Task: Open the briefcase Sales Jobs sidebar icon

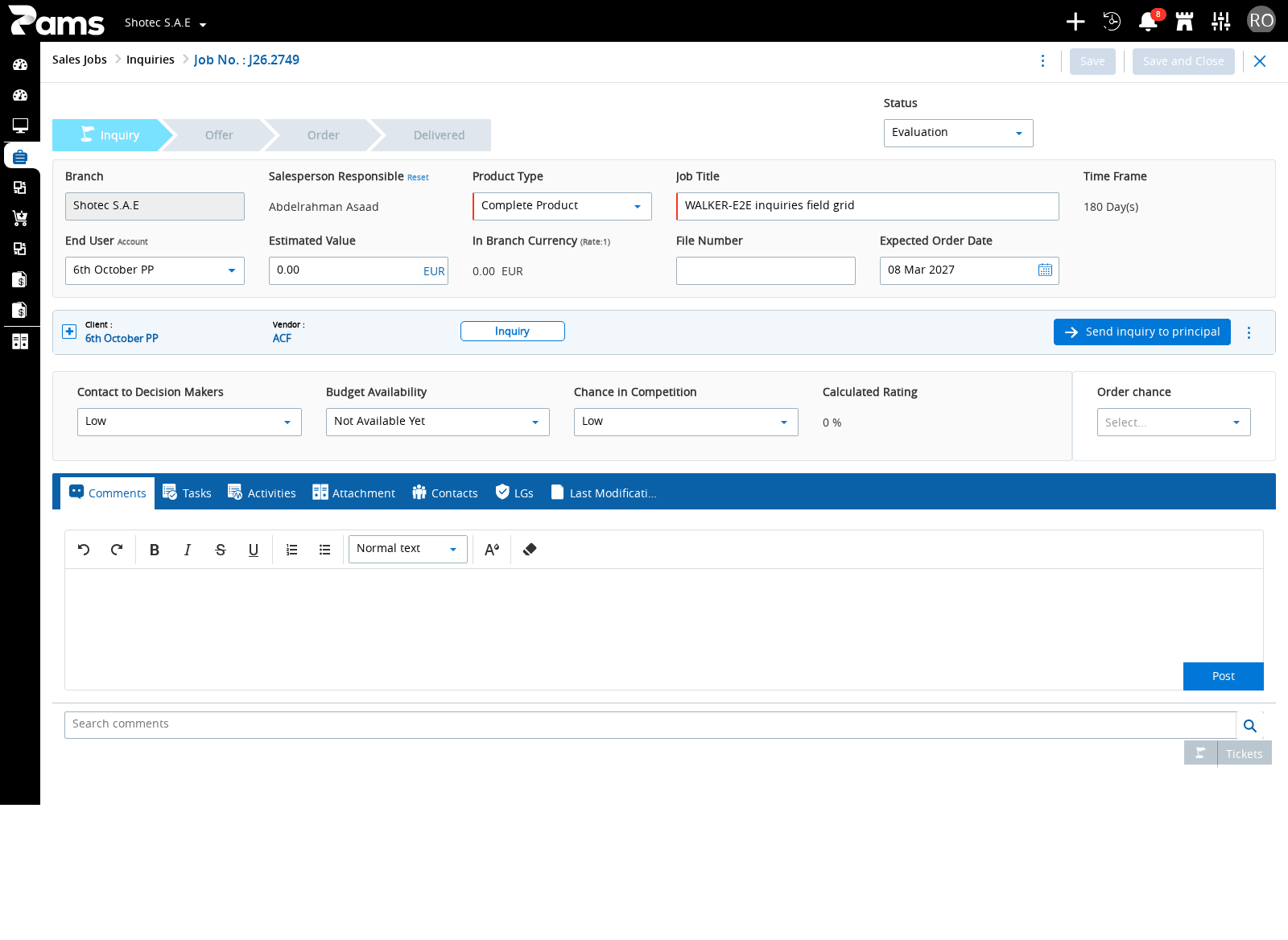Action: tap(20, 156)
